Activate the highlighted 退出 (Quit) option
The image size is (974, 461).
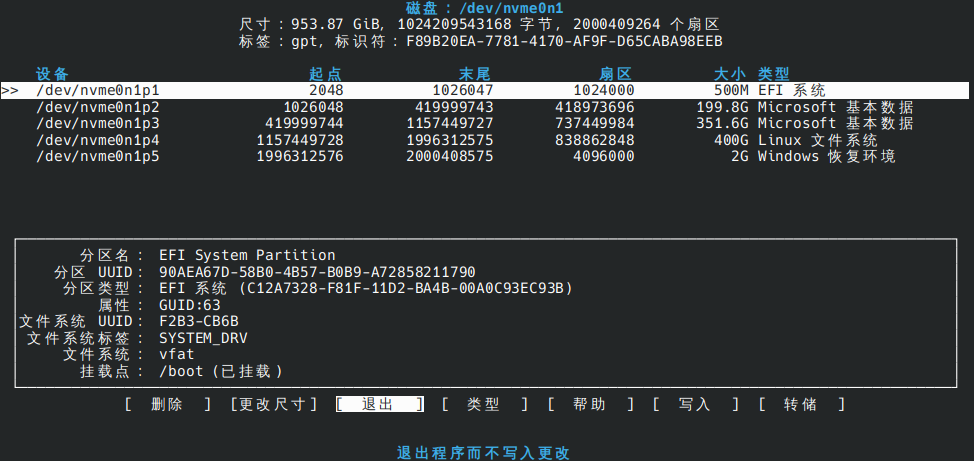point(378,404)
